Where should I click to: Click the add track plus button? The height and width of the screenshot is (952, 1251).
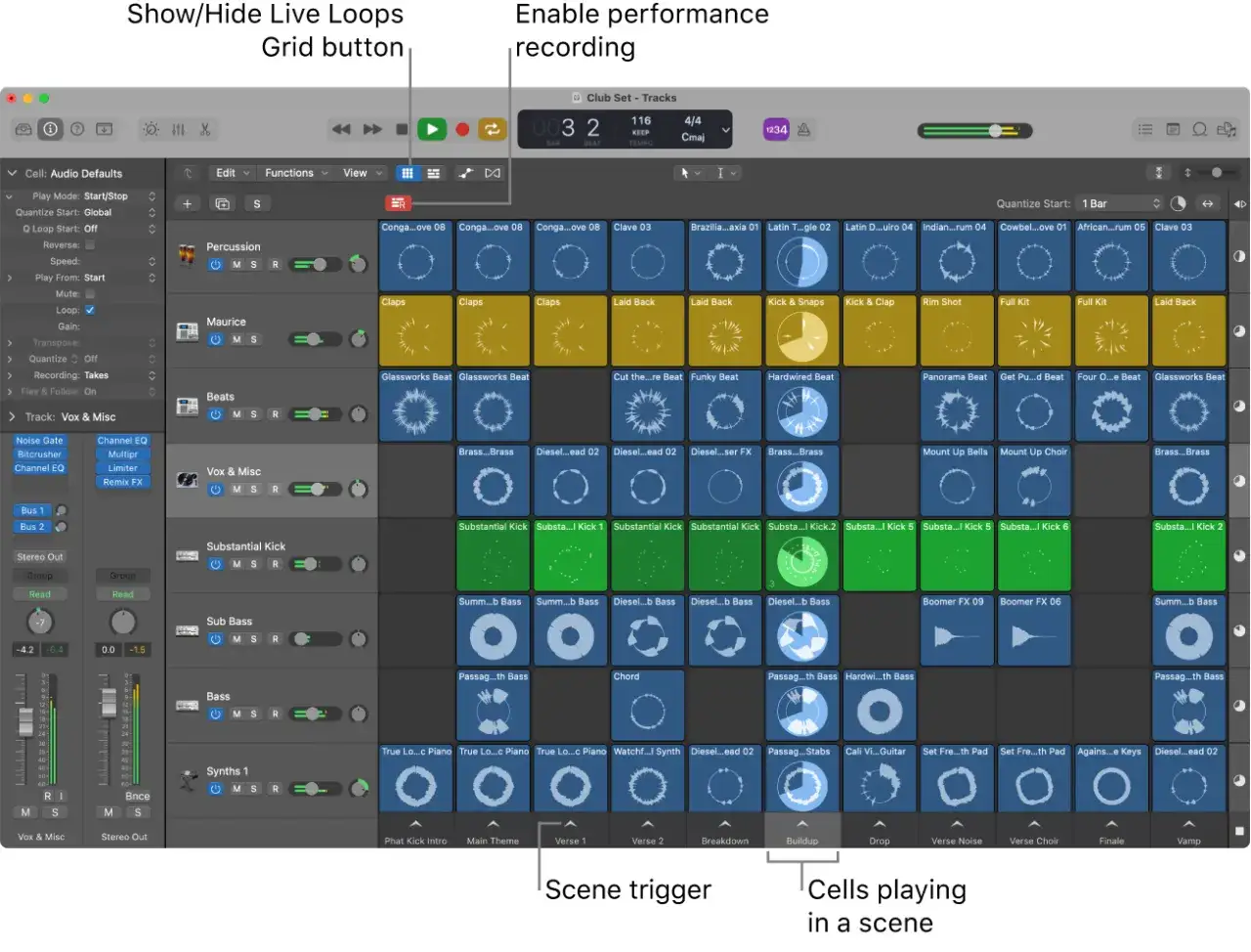tap(188, 203)
